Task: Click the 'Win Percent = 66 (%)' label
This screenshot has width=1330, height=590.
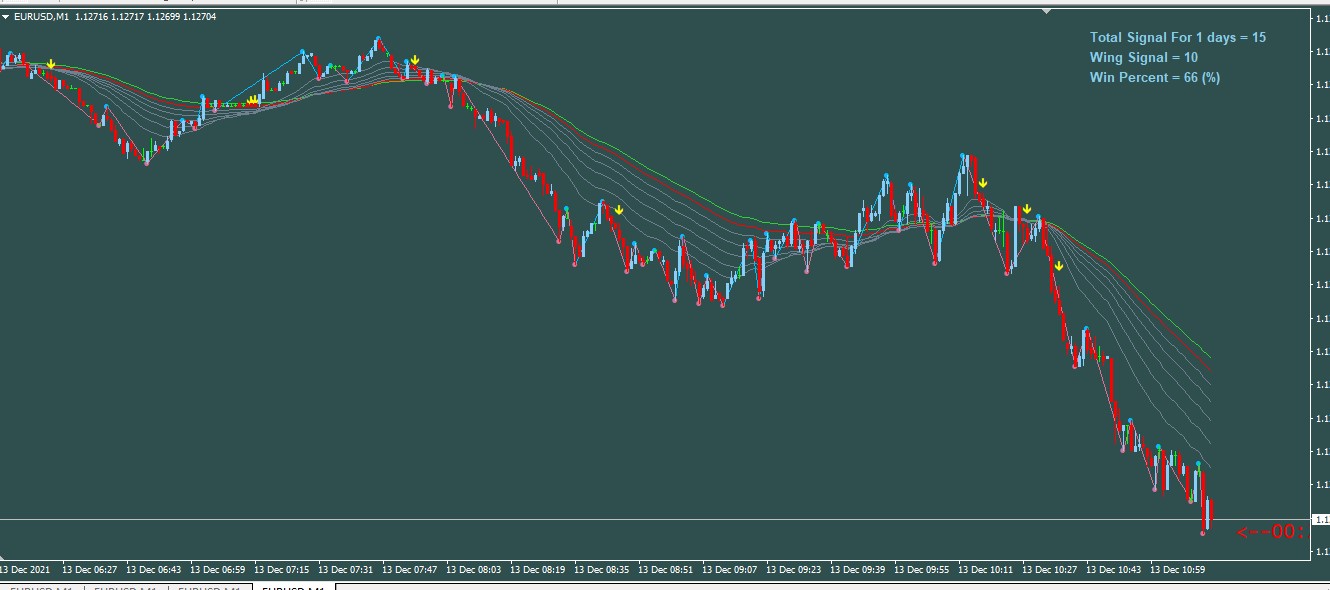Action: coord(1155,77)
